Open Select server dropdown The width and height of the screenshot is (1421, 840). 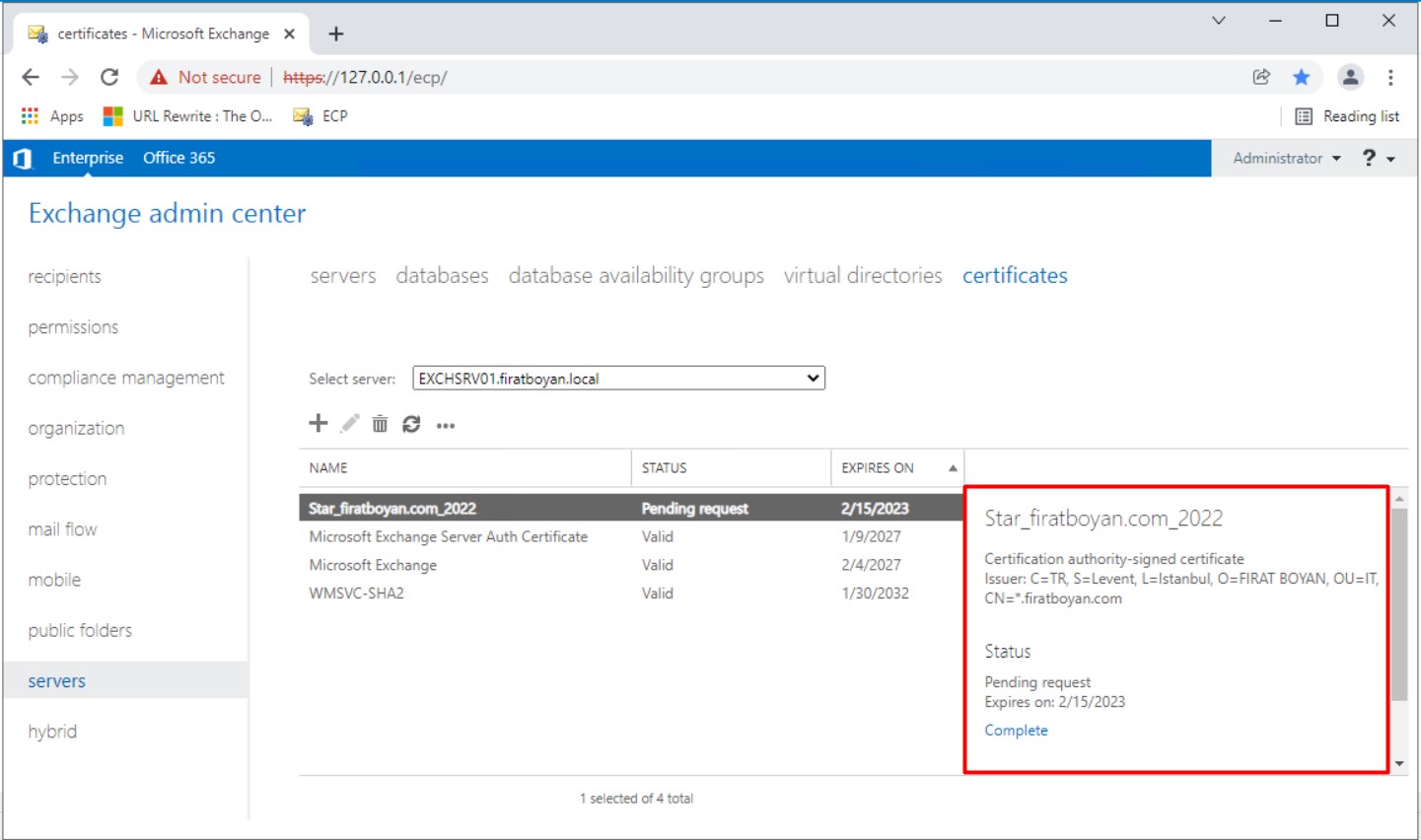point(618,379)
